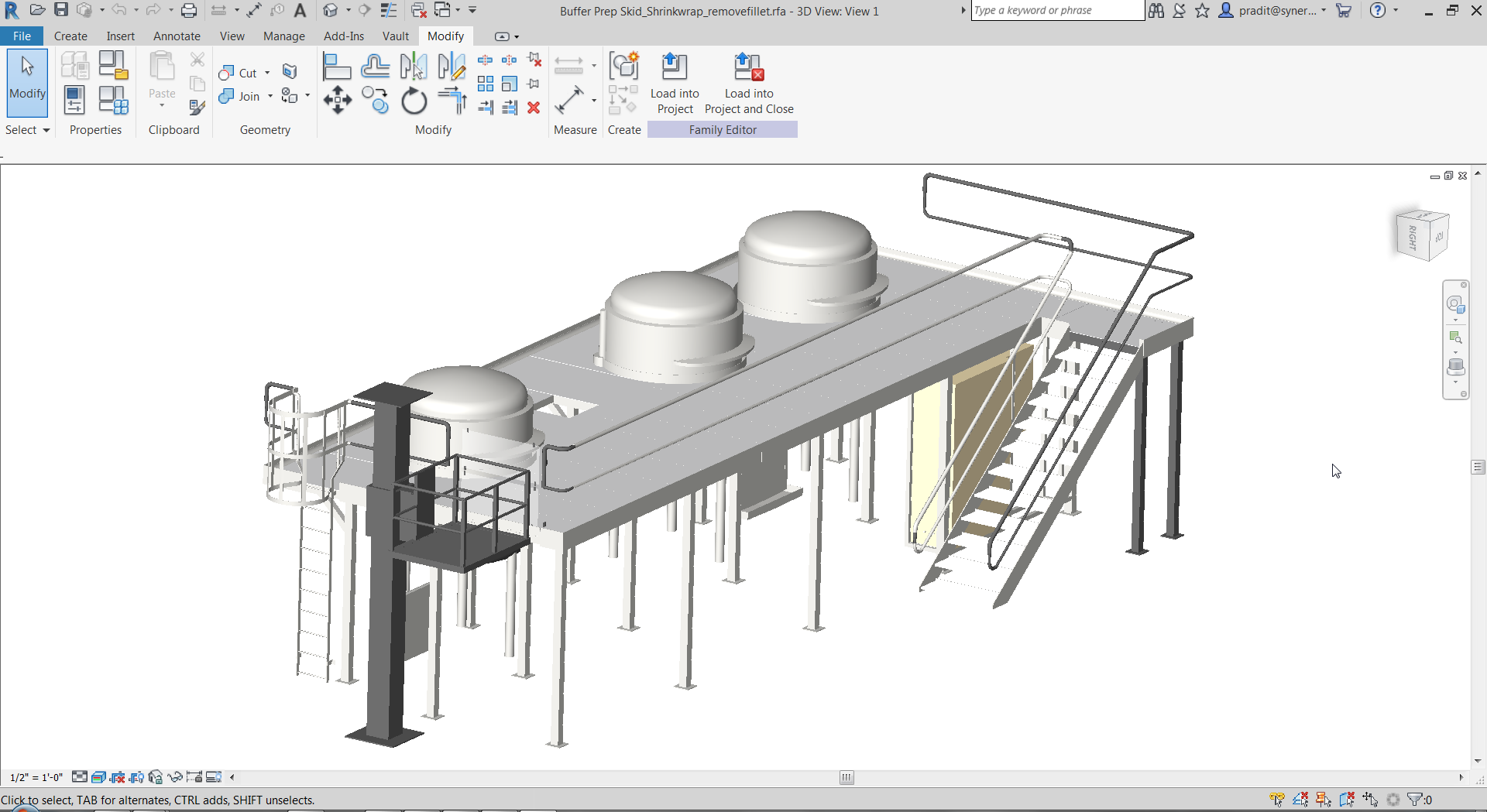This screenshot has width=1487, height=812.
Task: Select the Move tool in Modify panel
Action: 337,101
